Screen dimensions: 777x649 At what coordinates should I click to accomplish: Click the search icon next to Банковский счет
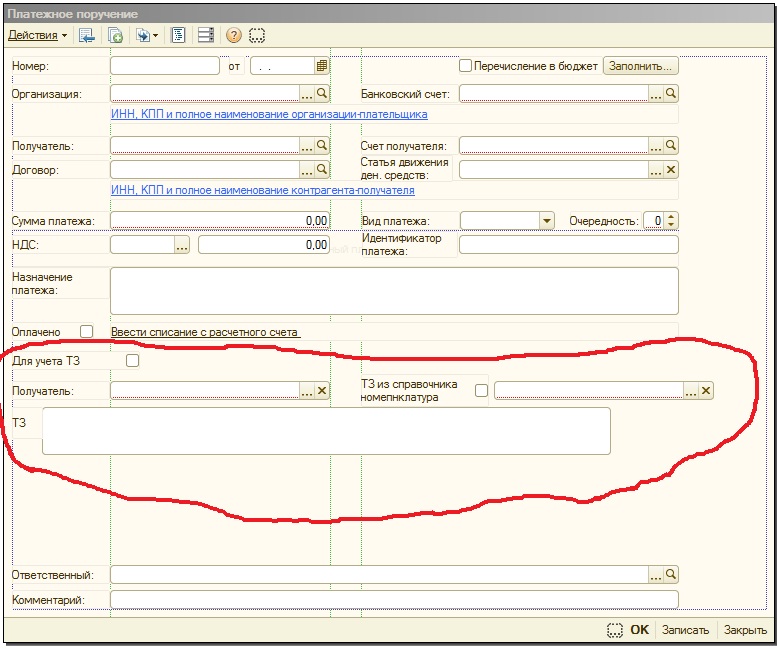671,93
